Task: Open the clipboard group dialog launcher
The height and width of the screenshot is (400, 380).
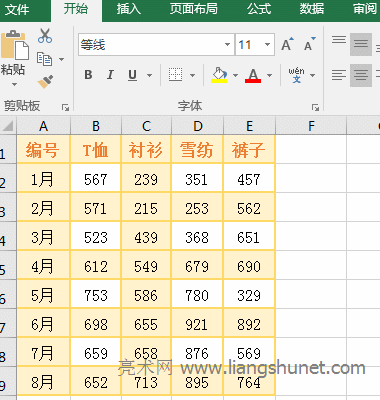Action: point(65,107)
